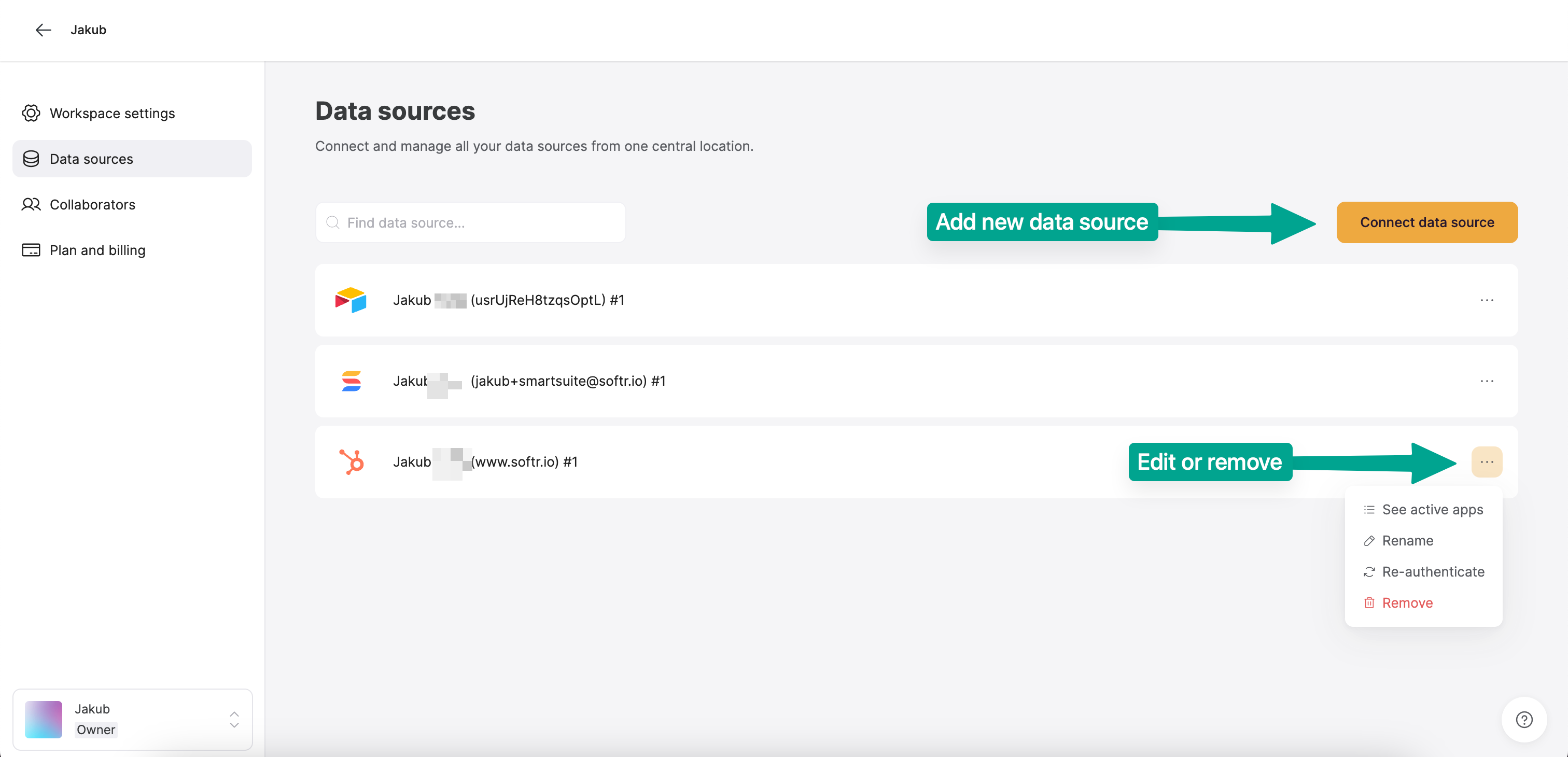Click the Airtable logo icon
1568x757 pixels.
(x=351, y=299)
